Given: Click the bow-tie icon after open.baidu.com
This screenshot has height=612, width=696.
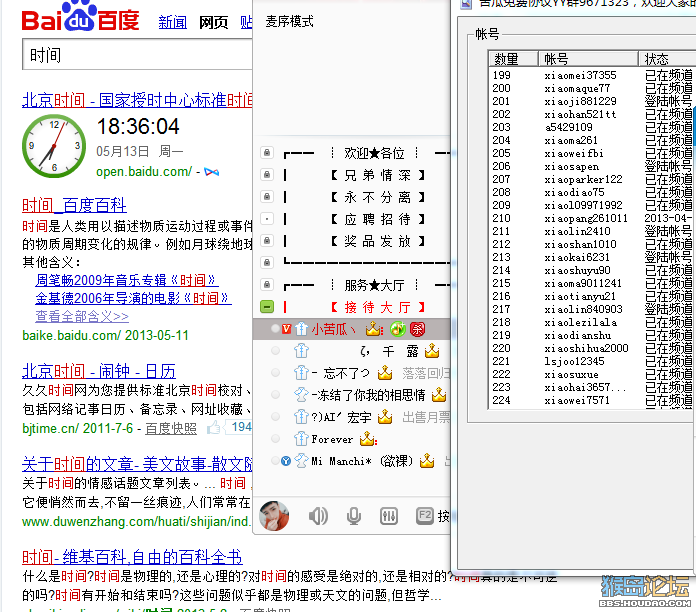Looking at the screenshot, I should point(211,172).
